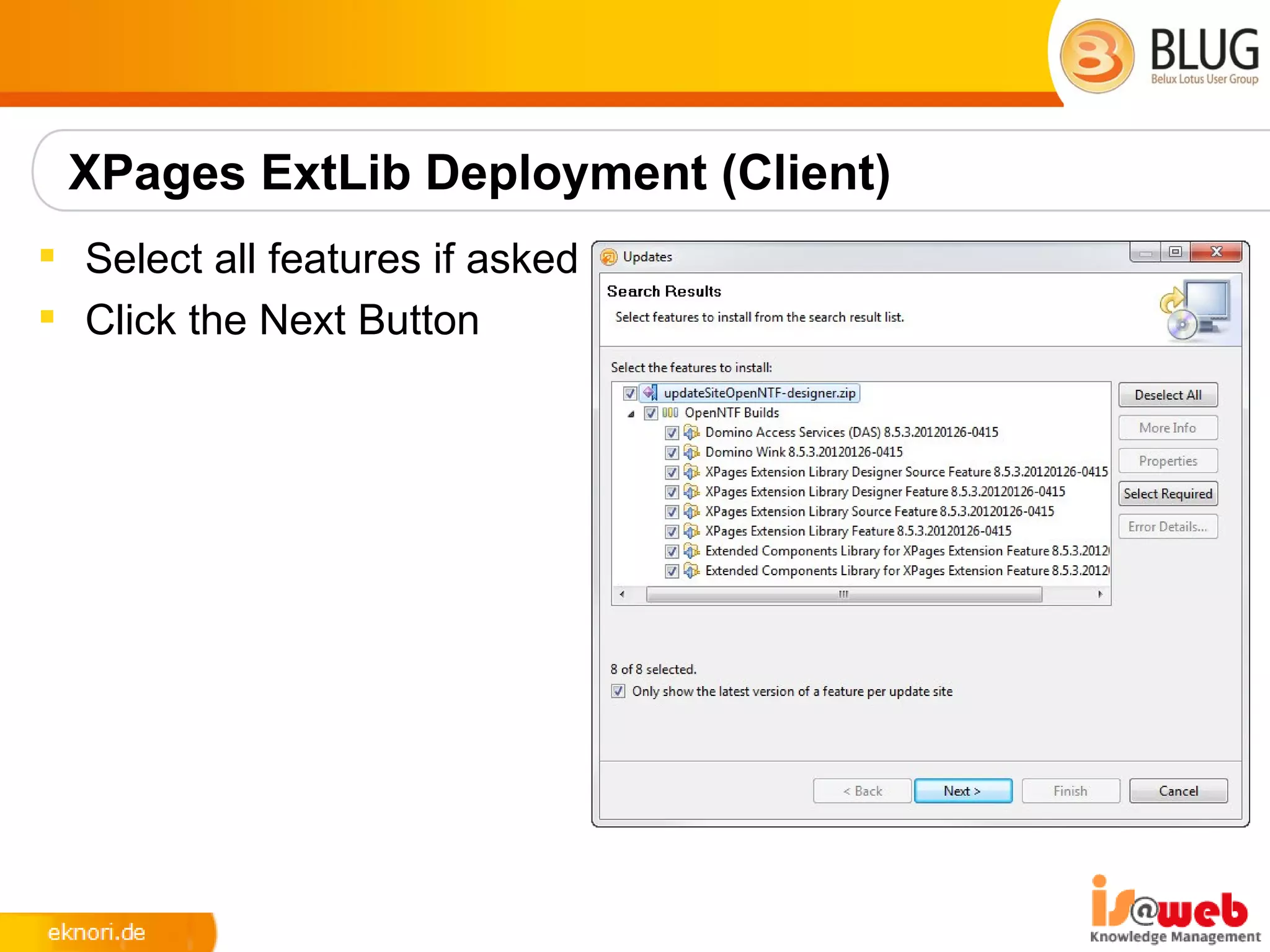Maximize the Updates dialog window
This screenshot has height=952, width=1270.
pos(1175,252)
